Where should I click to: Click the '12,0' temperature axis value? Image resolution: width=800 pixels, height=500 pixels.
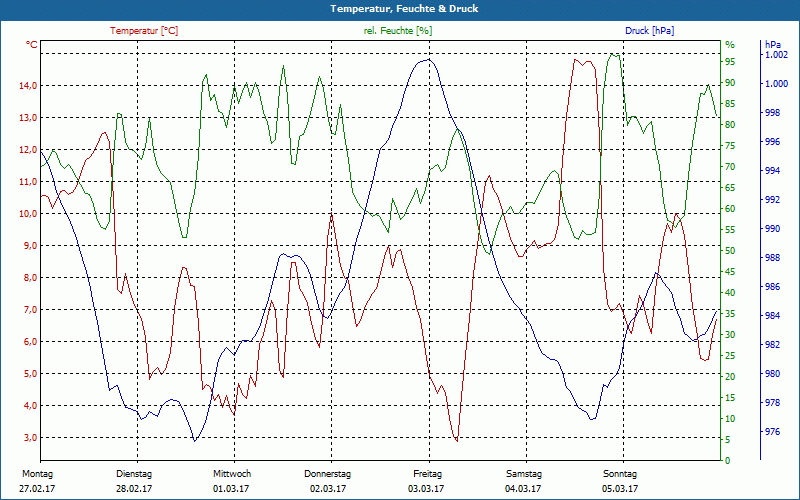coord(28,150)
